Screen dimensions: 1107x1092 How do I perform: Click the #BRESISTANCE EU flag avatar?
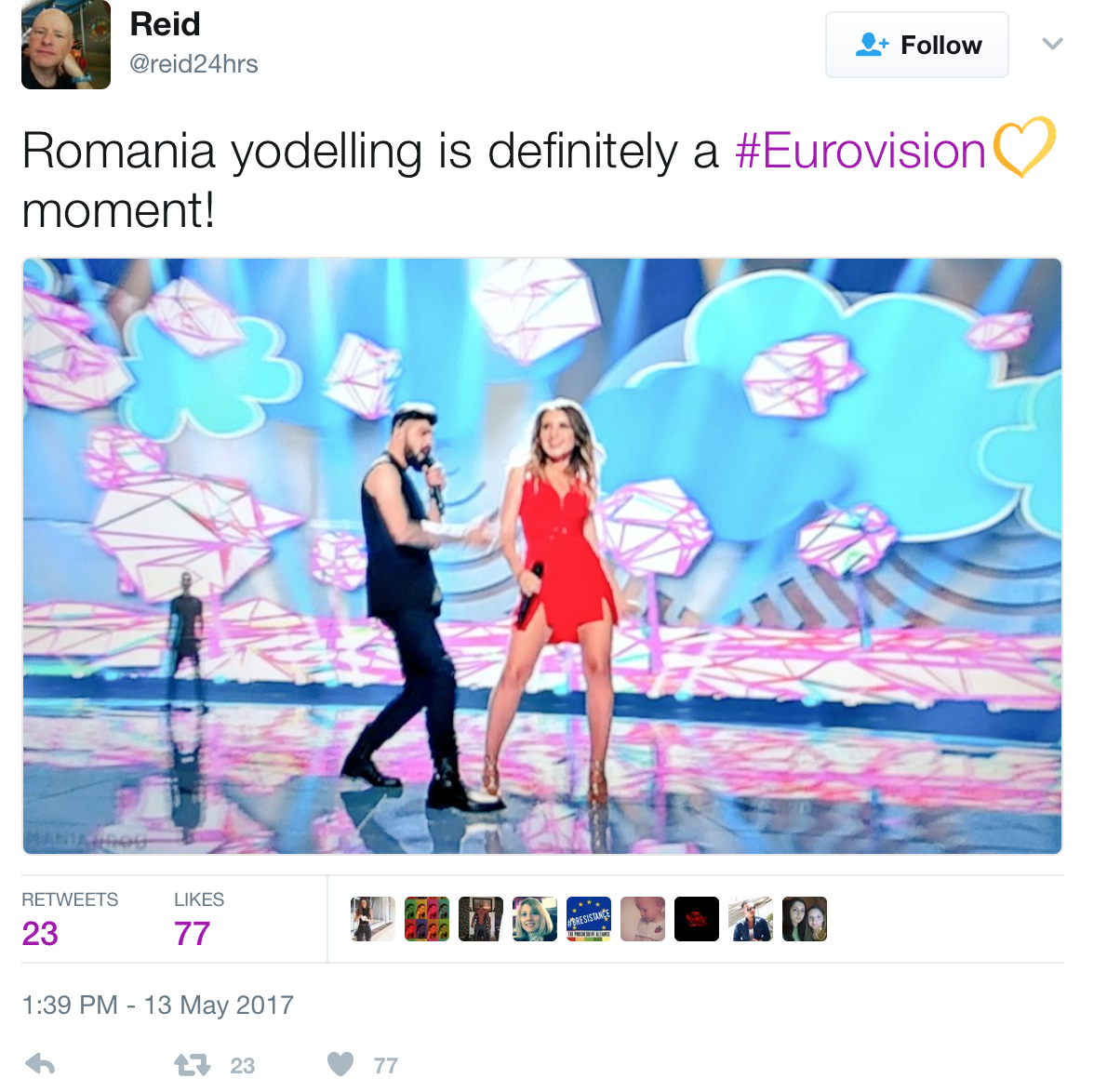(x=589, y=919)
